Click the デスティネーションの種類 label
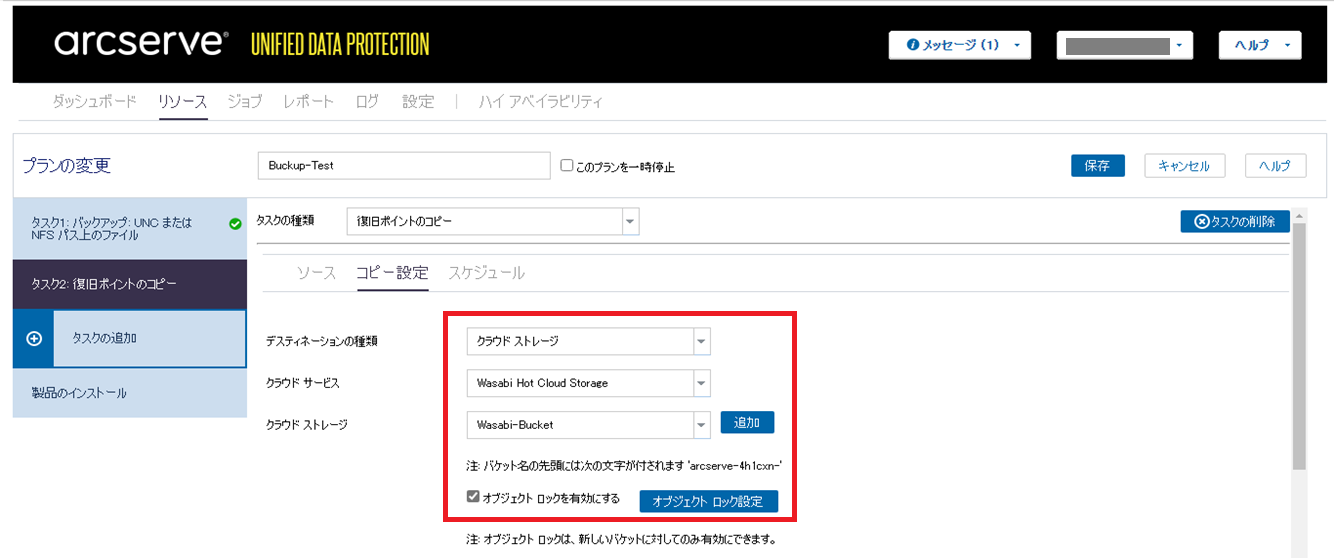The height and width of the screenshot is (558, 1334). coord(322,341)
